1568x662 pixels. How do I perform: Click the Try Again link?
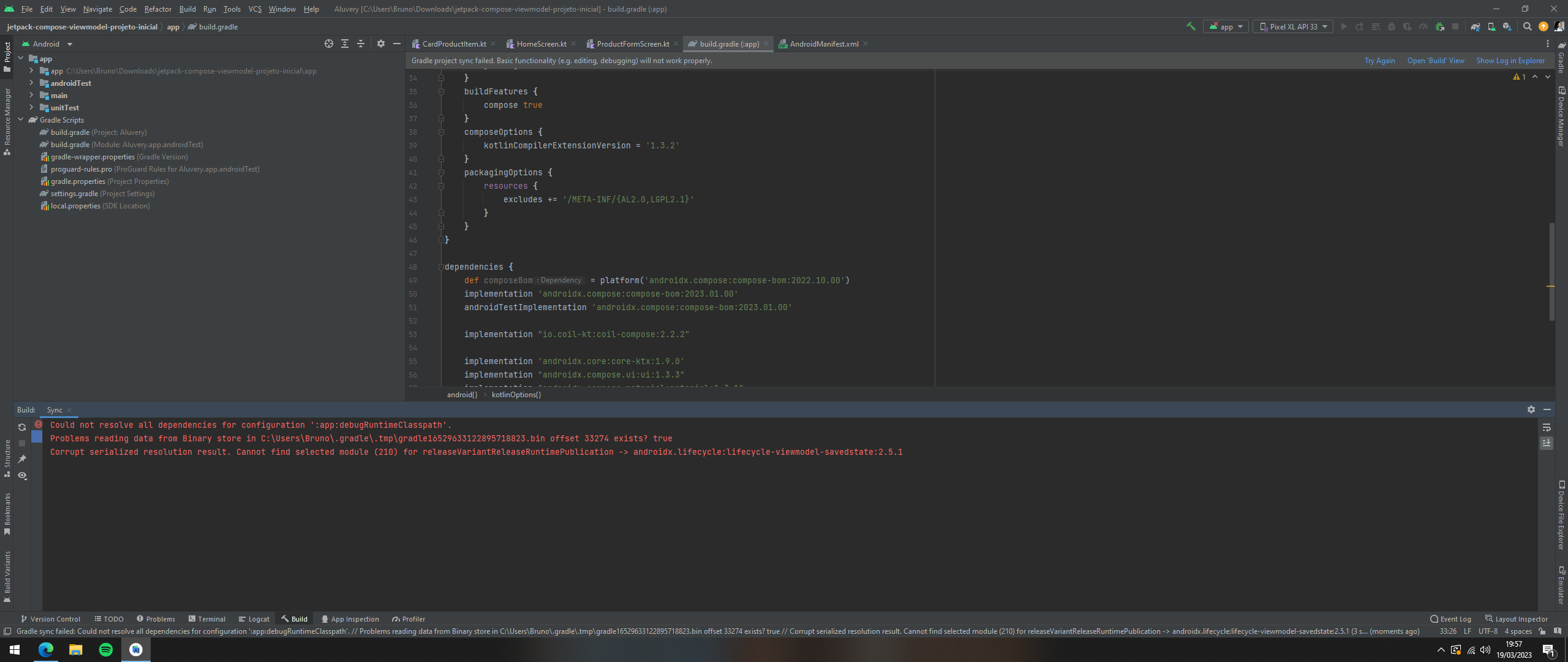(x=1379, y=61)
